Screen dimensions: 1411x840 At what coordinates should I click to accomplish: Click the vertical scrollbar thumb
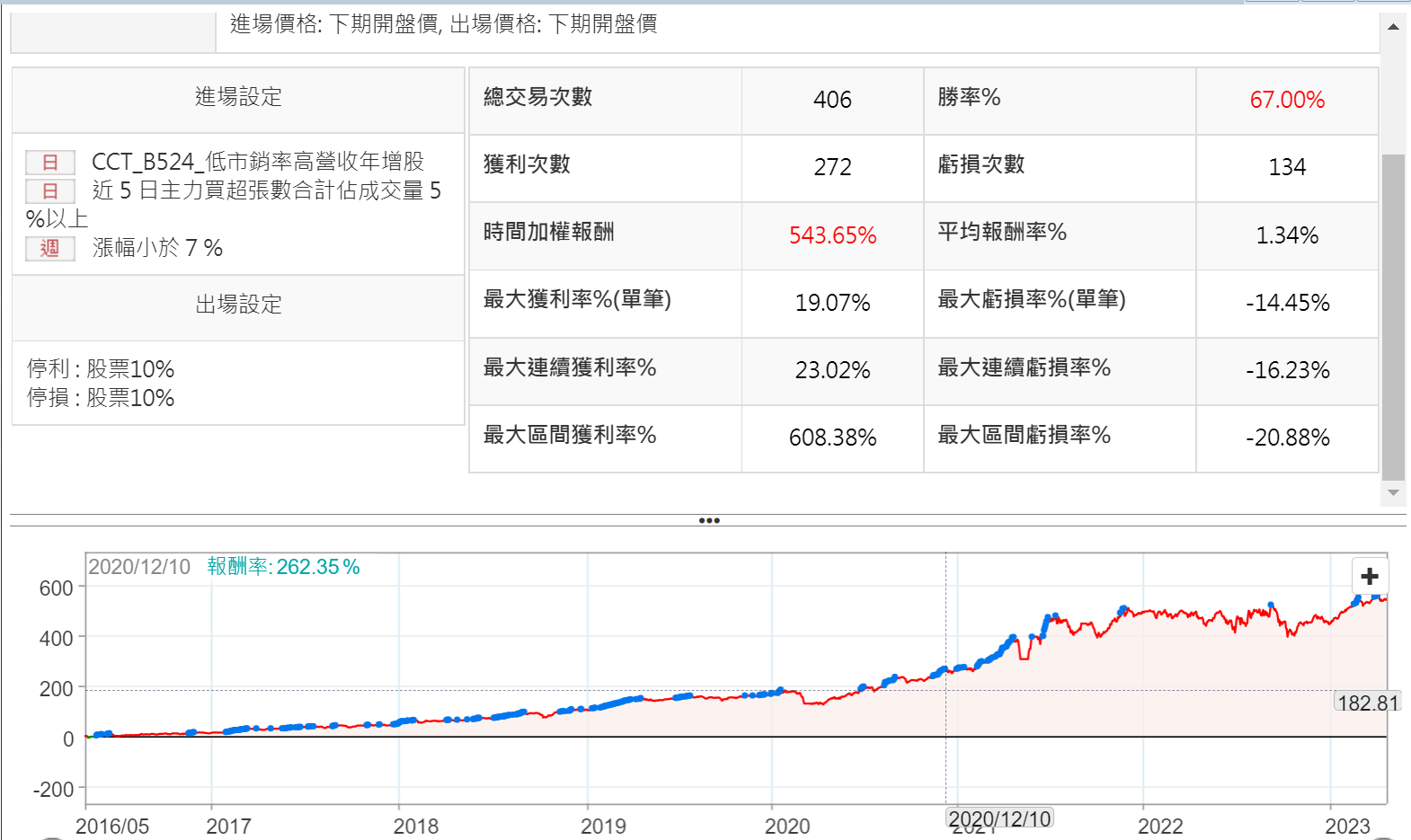coord(1393,314)
